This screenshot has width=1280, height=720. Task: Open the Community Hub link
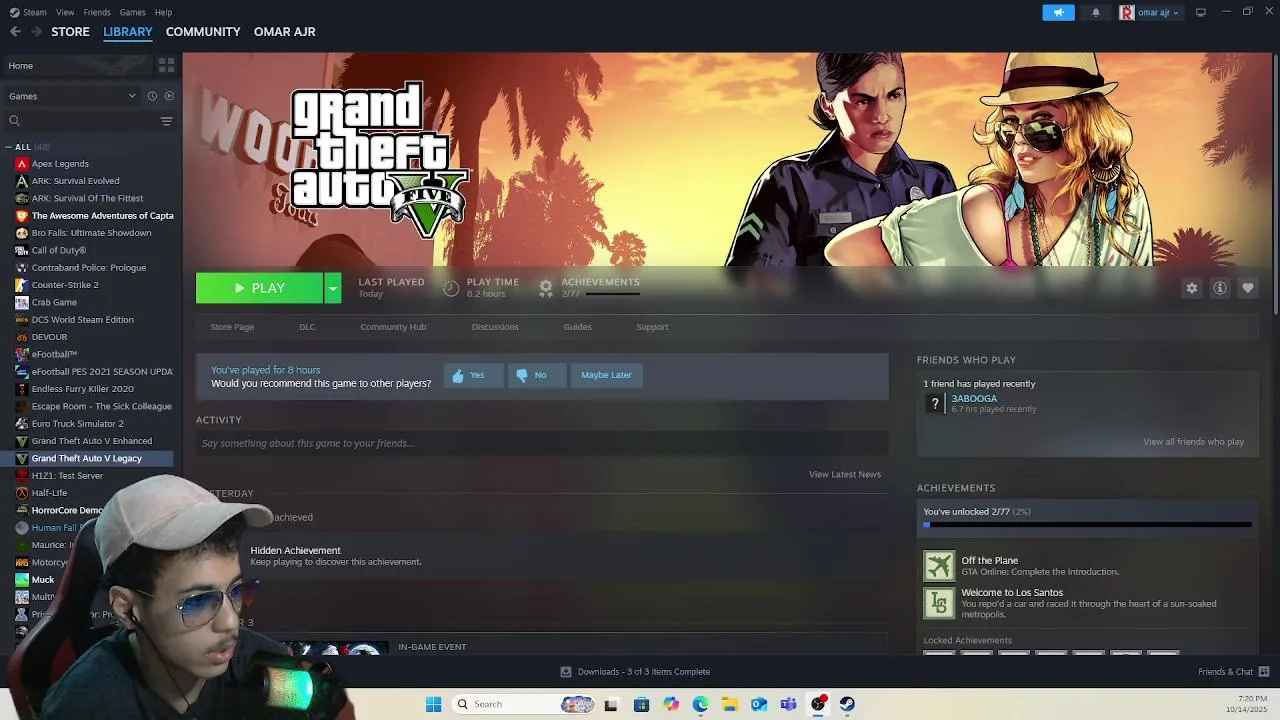pyautogui.click(x=393, y=327)
